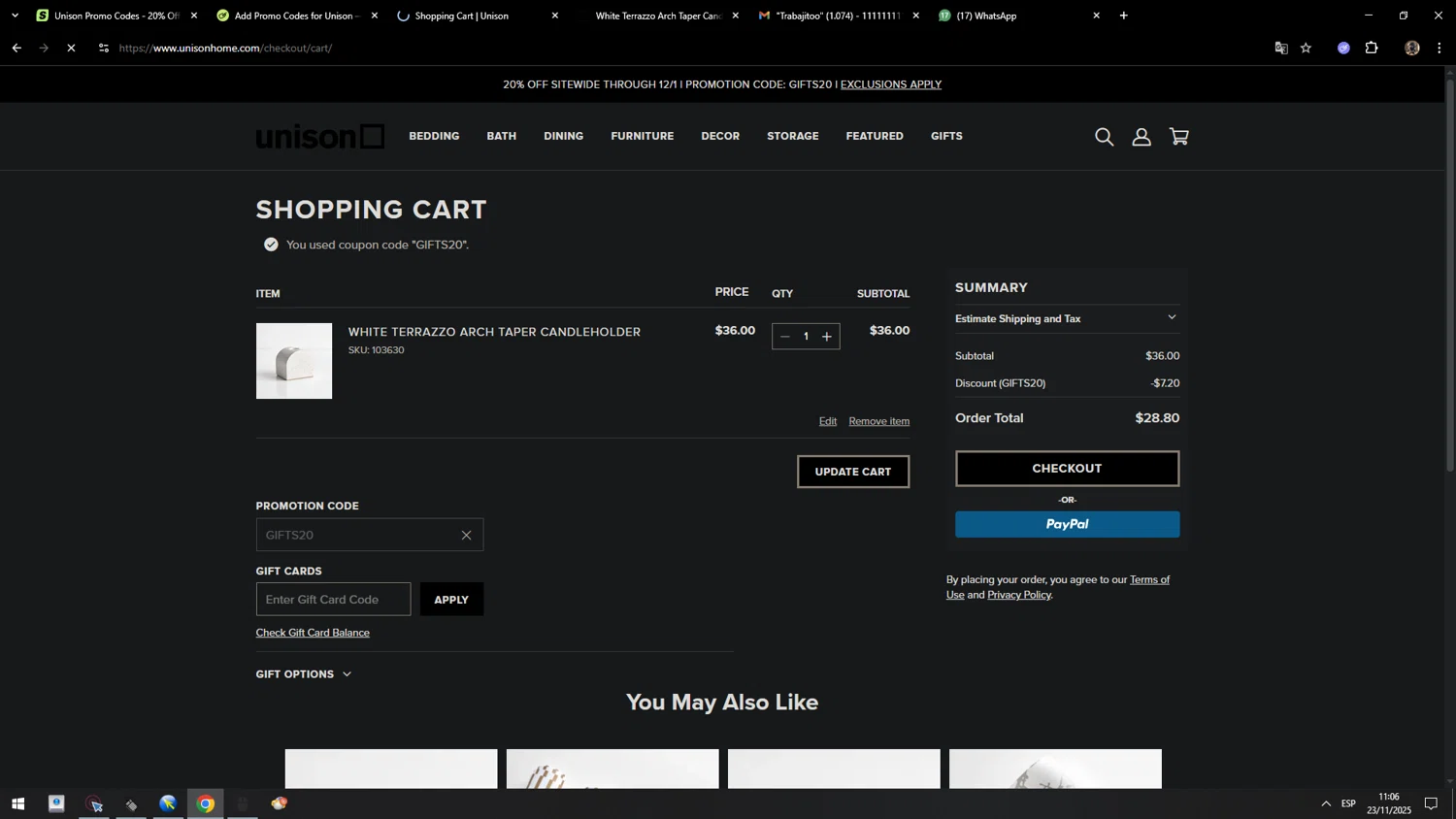Open the Windows notification center
Image resolution: width=1456 pixels, height=819 pixels.
pos(1431,803)
